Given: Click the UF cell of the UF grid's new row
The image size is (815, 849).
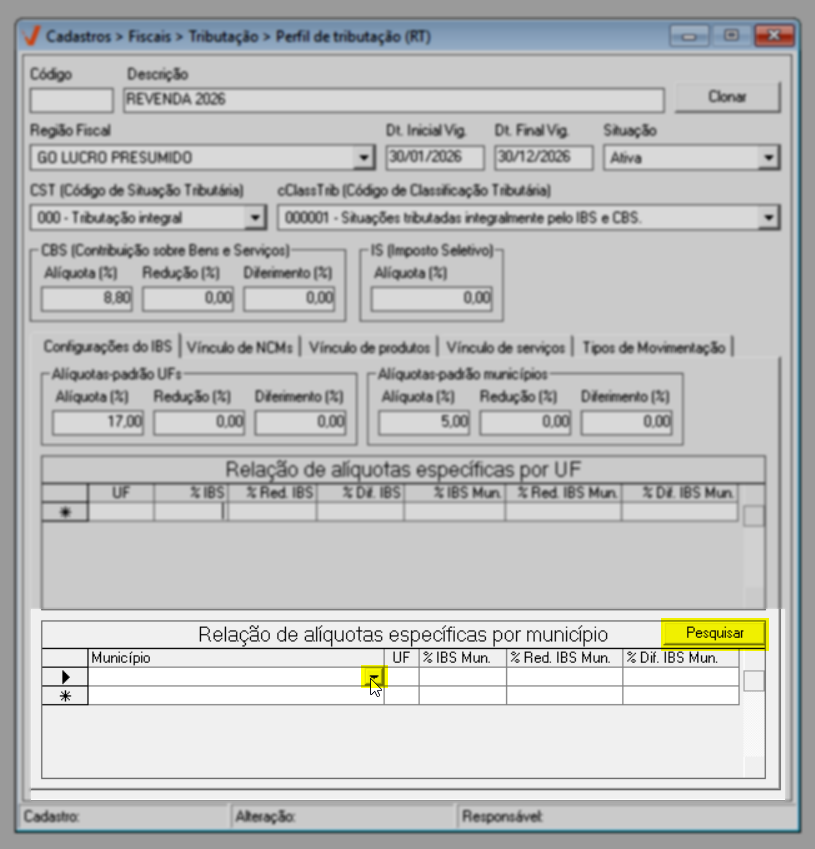Looking at the screenshot, I should click(x=121, y=512).
